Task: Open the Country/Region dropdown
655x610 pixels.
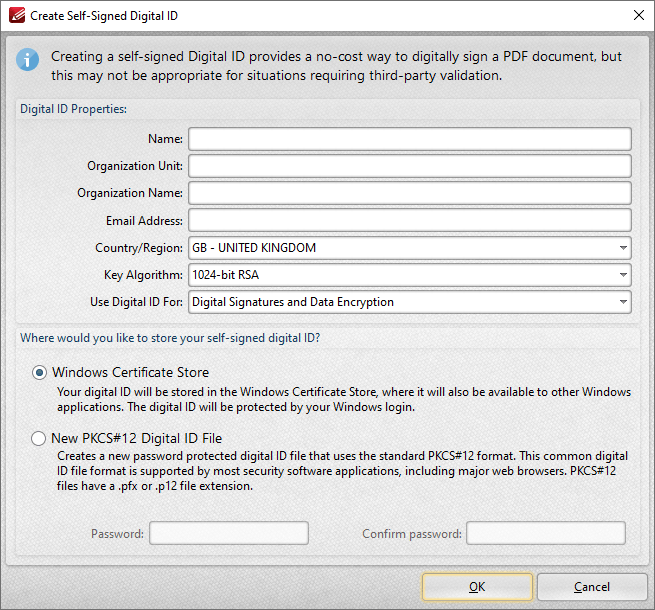Action: point(409,248)
